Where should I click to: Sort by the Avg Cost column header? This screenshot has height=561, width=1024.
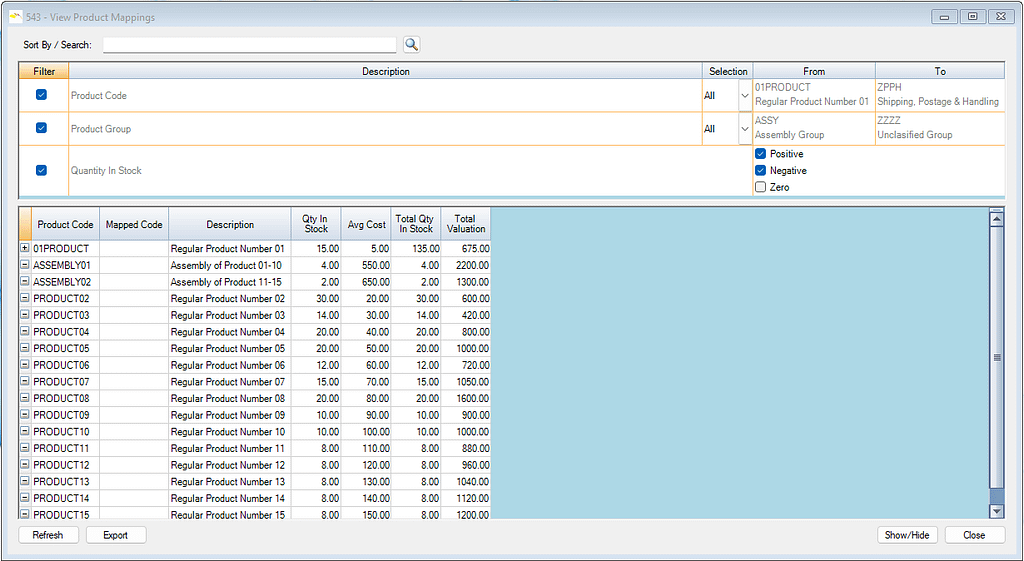coord(365,225)
